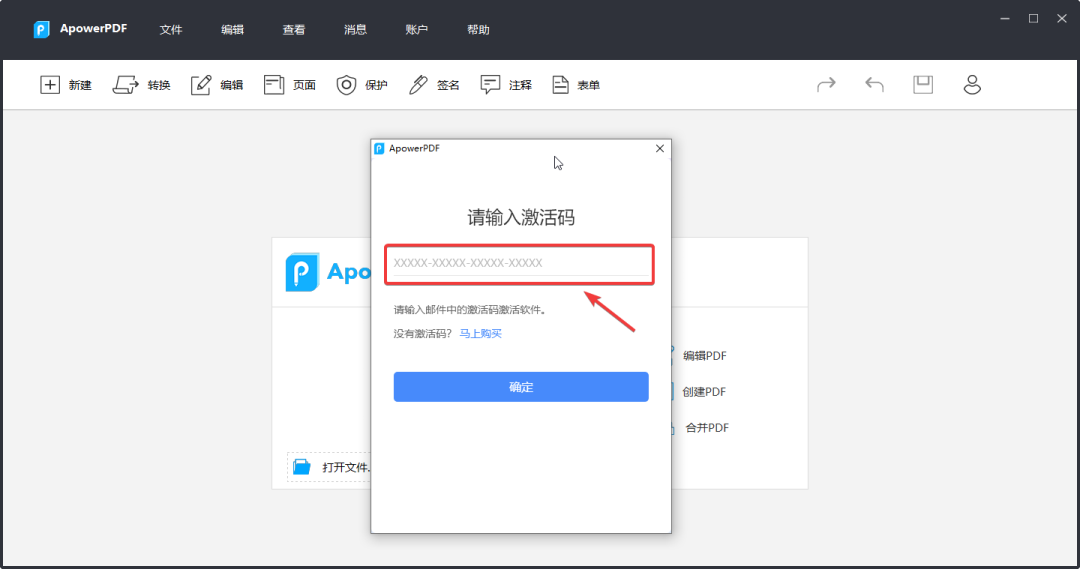Open the 文件 menu
Image resolution: width=1080 pixels, height=569 pixels.
tap(171, 30)
